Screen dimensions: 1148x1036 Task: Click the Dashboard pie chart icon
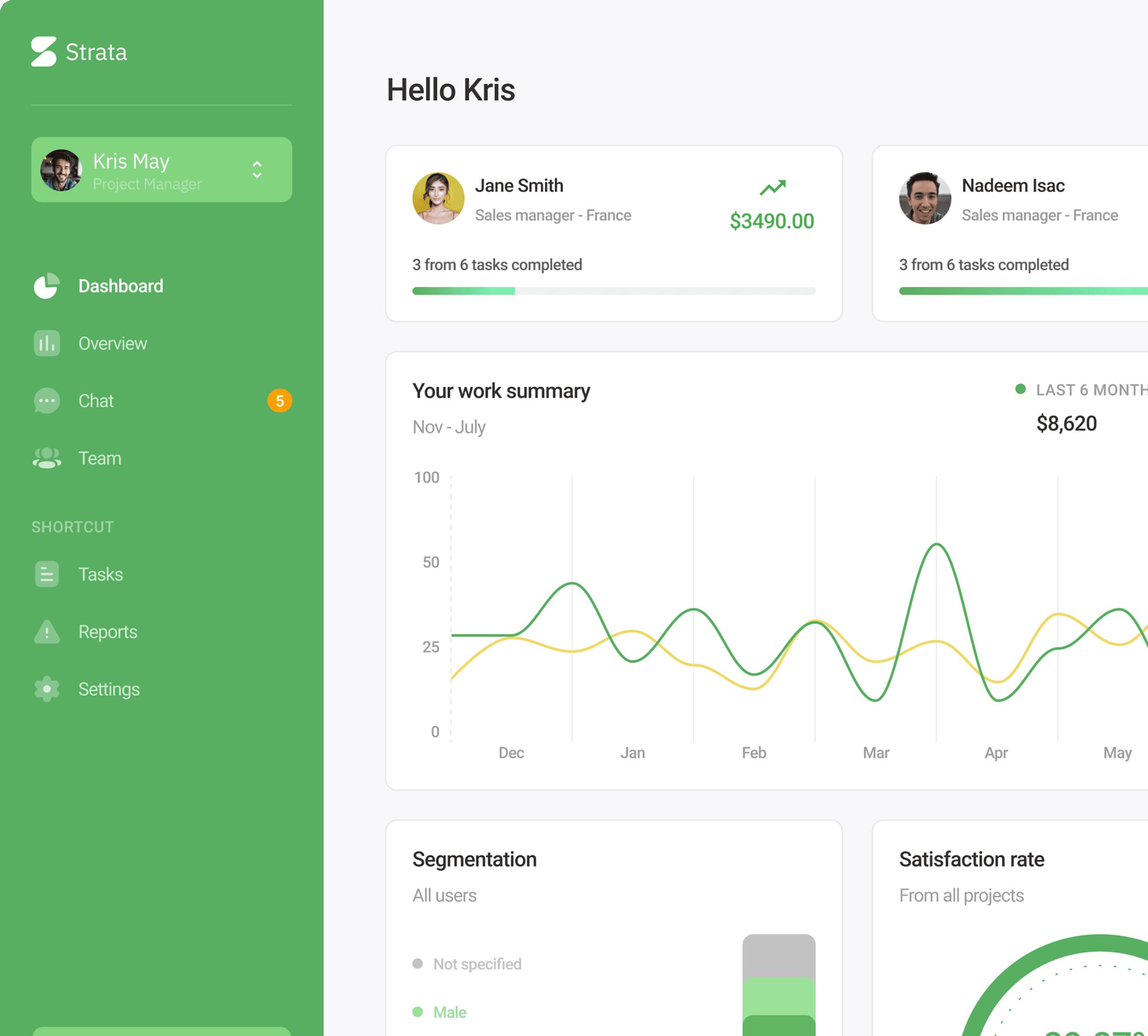47,286
